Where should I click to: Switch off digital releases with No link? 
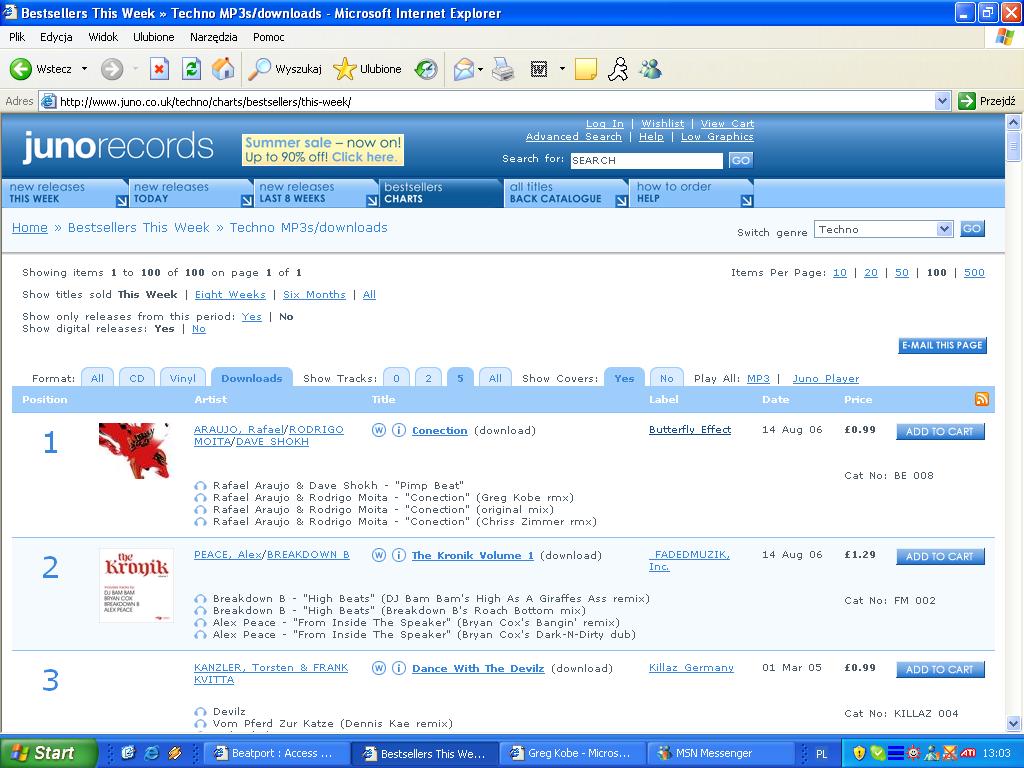199,328
